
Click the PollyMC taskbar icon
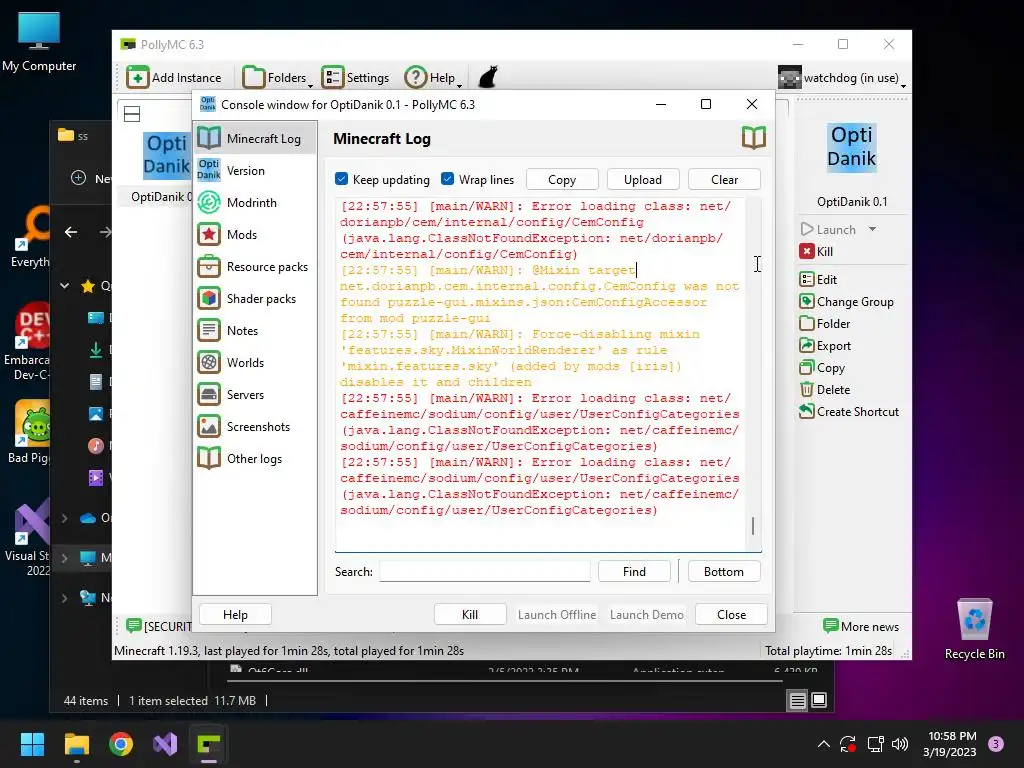(x=209, y=744)
